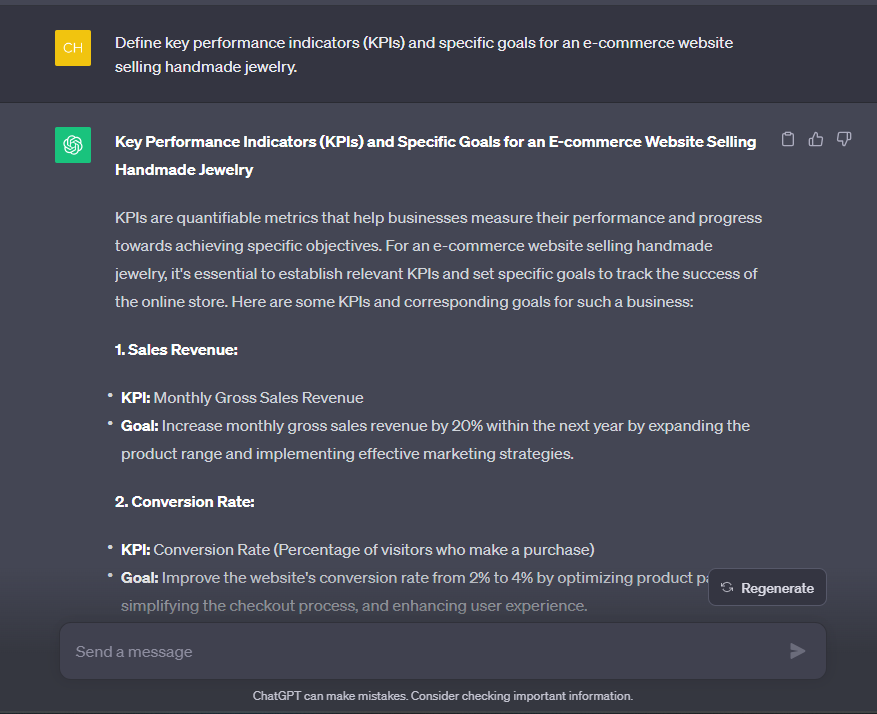Click the yellow CH user avatar
Screen dimensions: 877x714
73,48
